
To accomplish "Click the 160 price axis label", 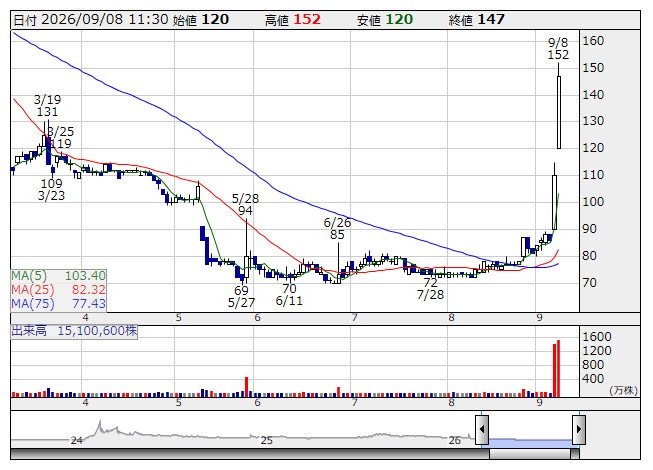I will tap(593, 41).
